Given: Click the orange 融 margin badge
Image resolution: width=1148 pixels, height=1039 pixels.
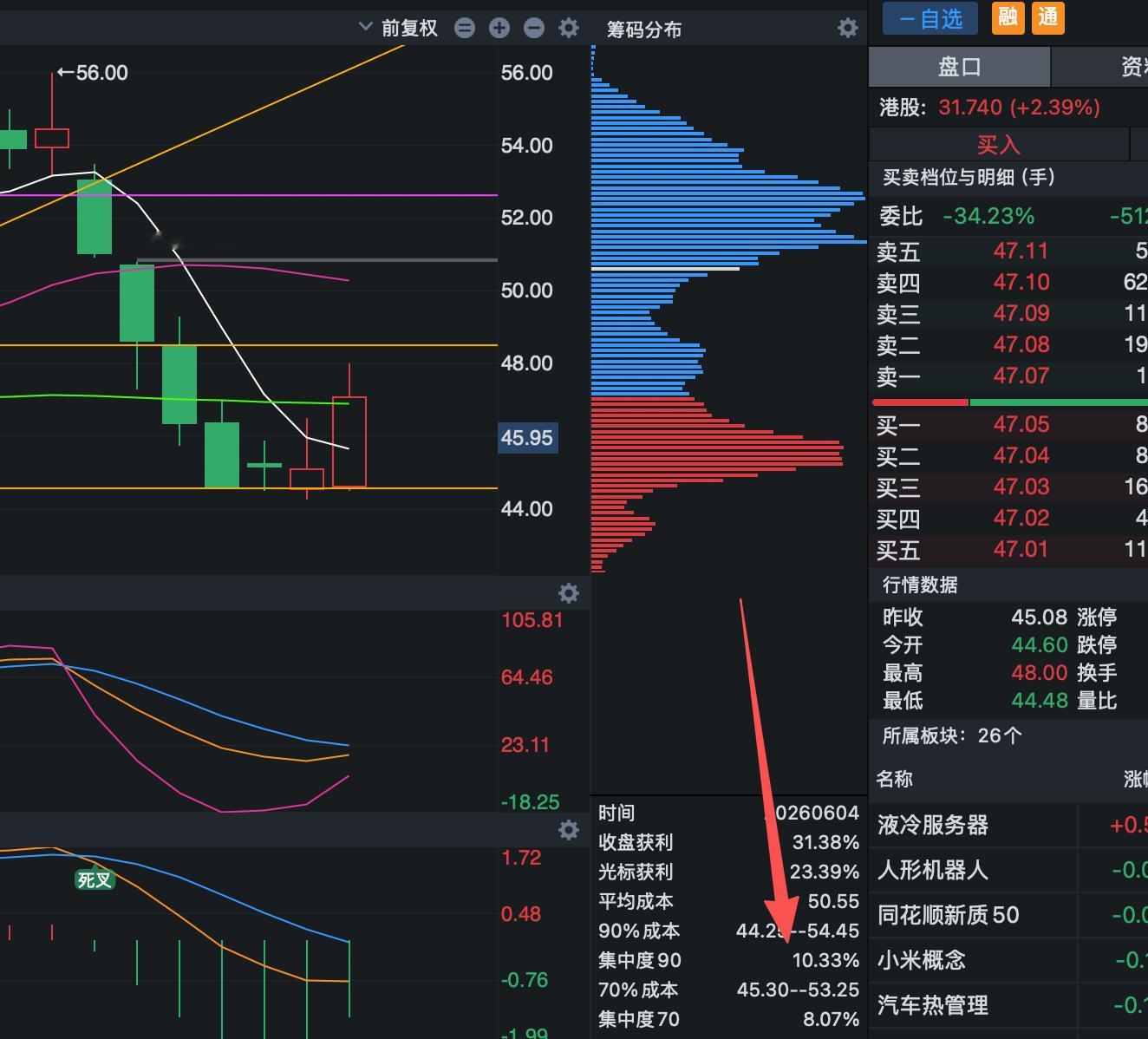Looking at the screenshot, I should 1008,17.
